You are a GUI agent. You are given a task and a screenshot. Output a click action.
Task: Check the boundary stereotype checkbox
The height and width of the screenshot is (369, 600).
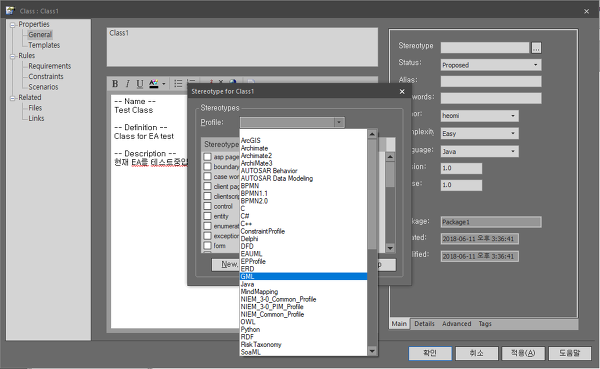[207, 167]
